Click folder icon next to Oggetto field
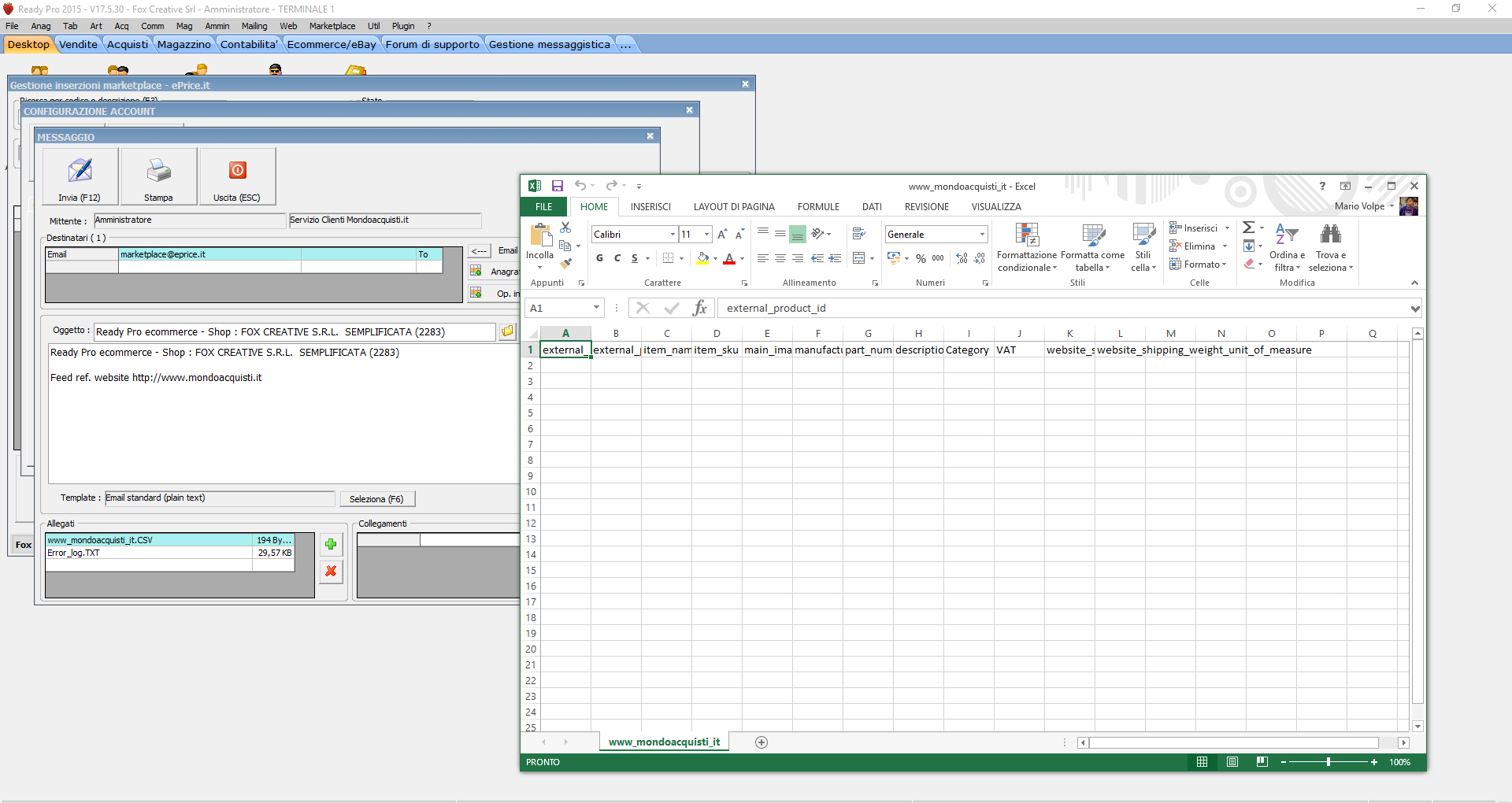This screenshot has height=803, width=1512. (508, 331)
